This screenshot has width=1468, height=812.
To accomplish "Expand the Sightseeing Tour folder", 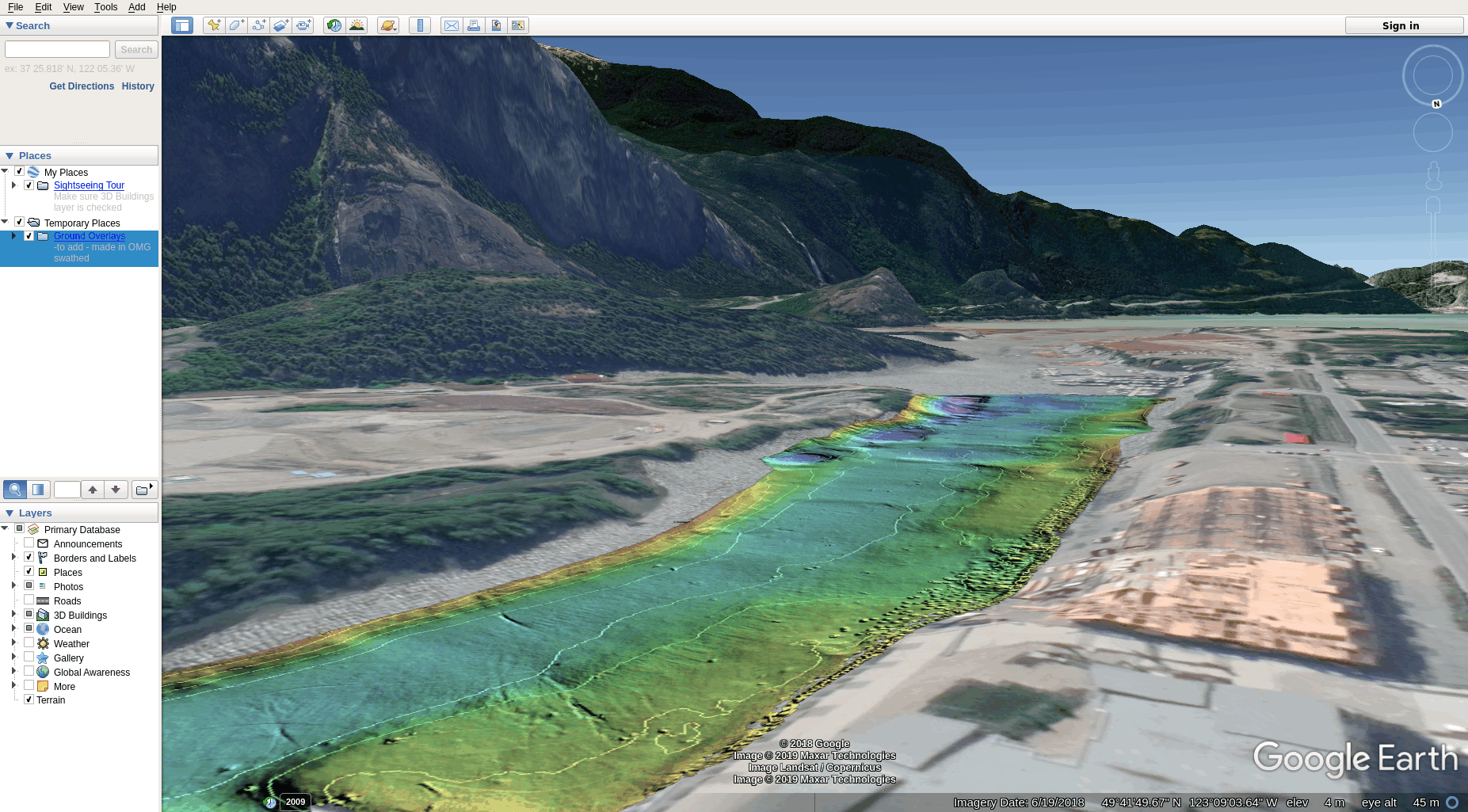I will pos(13,185).
